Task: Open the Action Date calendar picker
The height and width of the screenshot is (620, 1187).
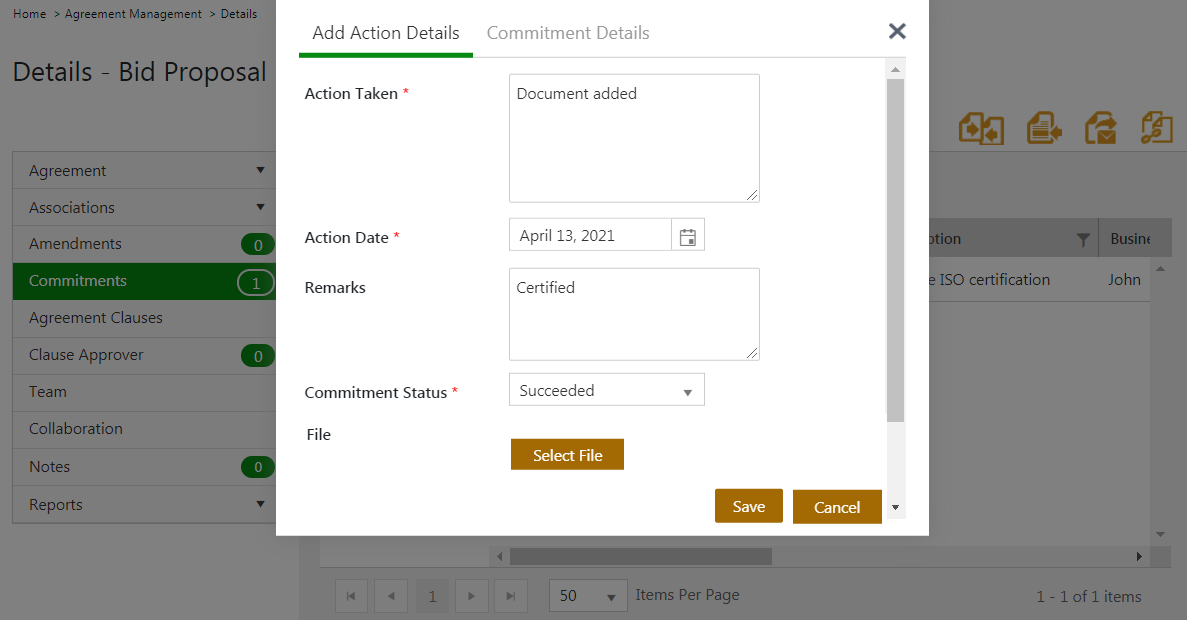Action: pos(688,237)
